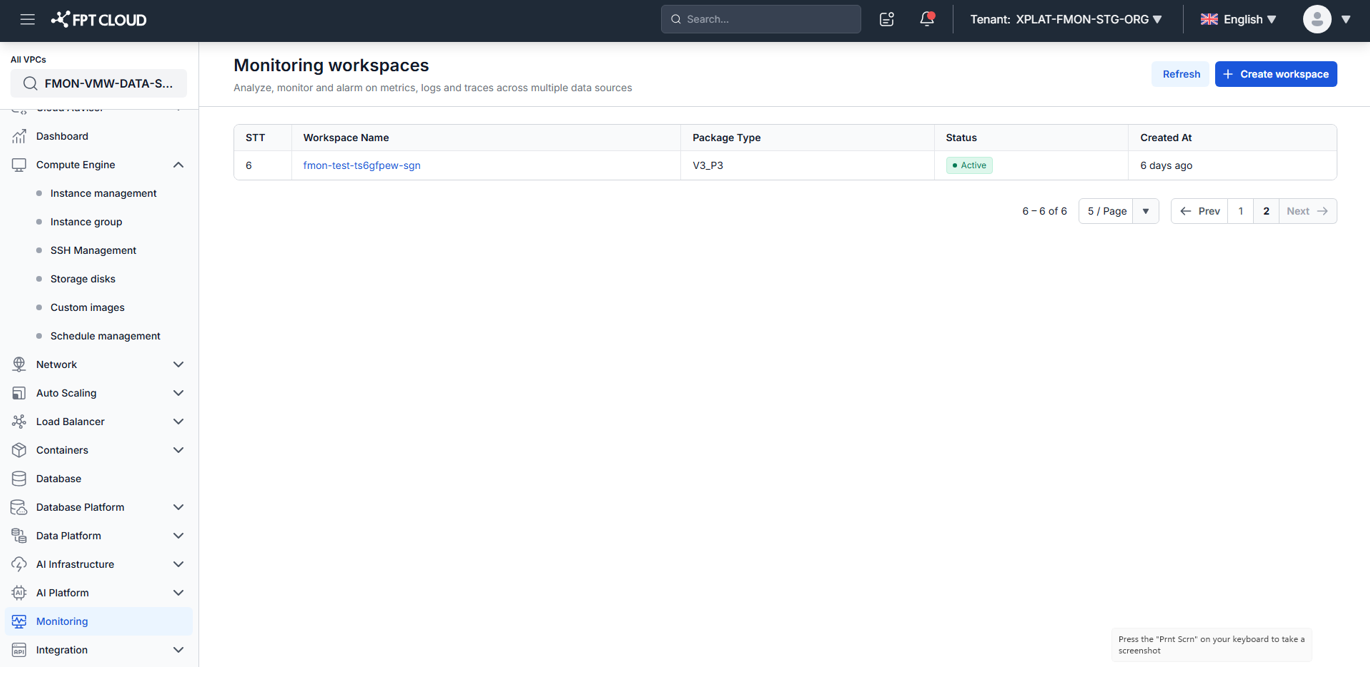Click the Refresh button

point(1180,74)
